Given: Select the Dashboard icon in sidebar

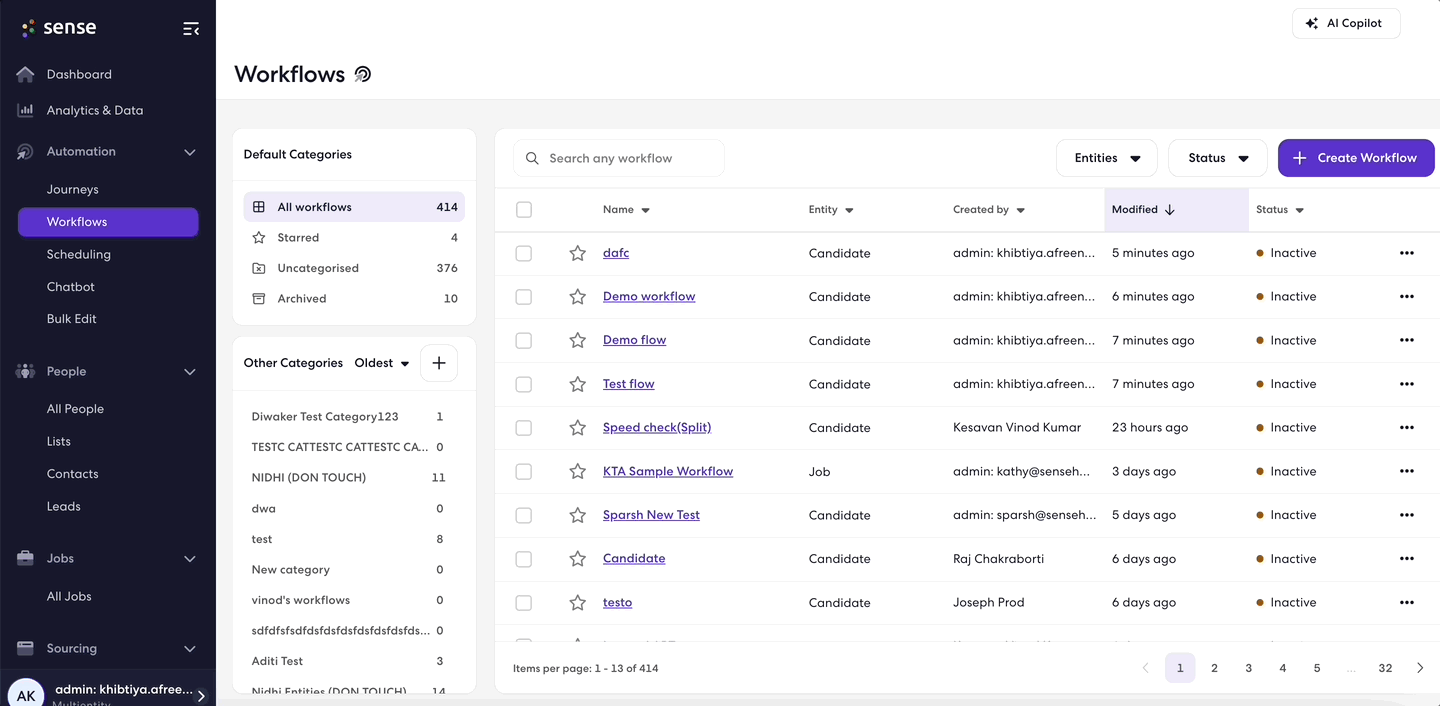Looking at the screenshot, I should point(24,73).
